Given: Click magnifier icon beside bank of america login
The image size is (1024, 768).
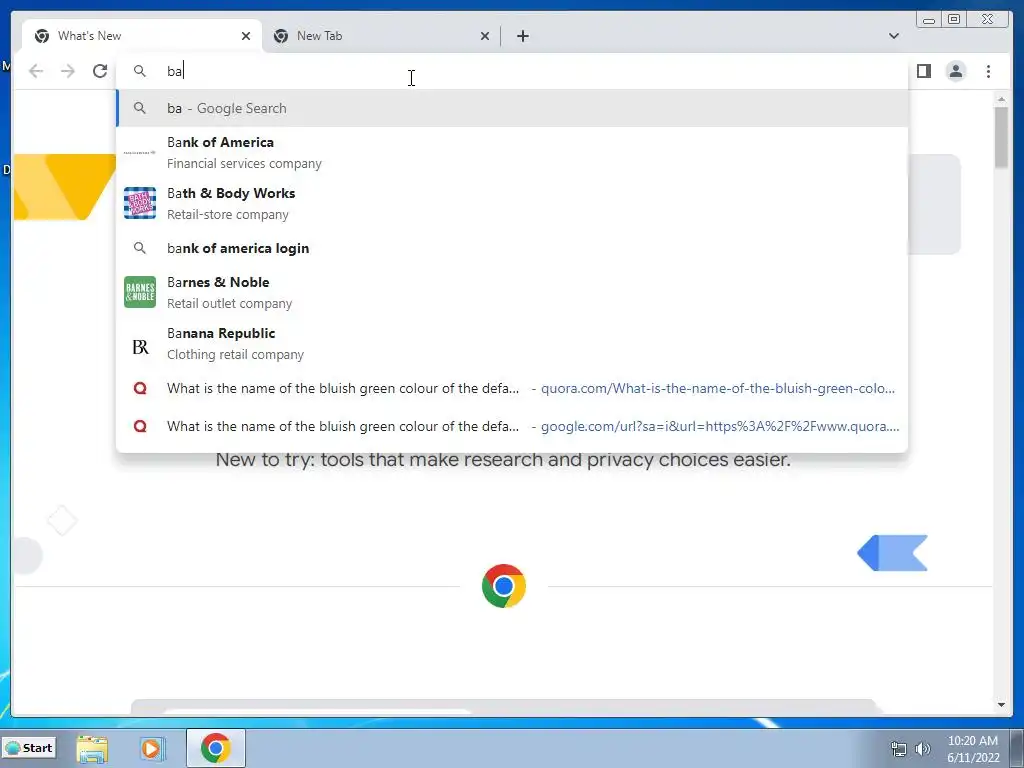Looking at the screenshot, I should pyautogui.click(x=140, y=248).
